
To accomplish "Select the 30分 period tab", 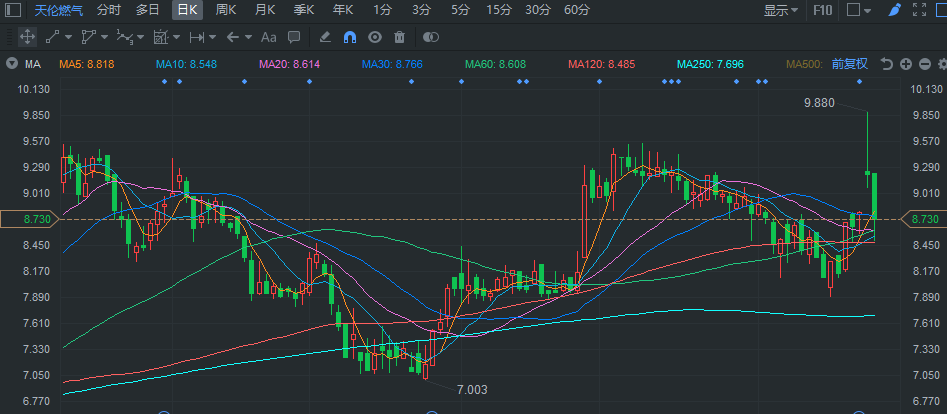I will pos(538,10).
